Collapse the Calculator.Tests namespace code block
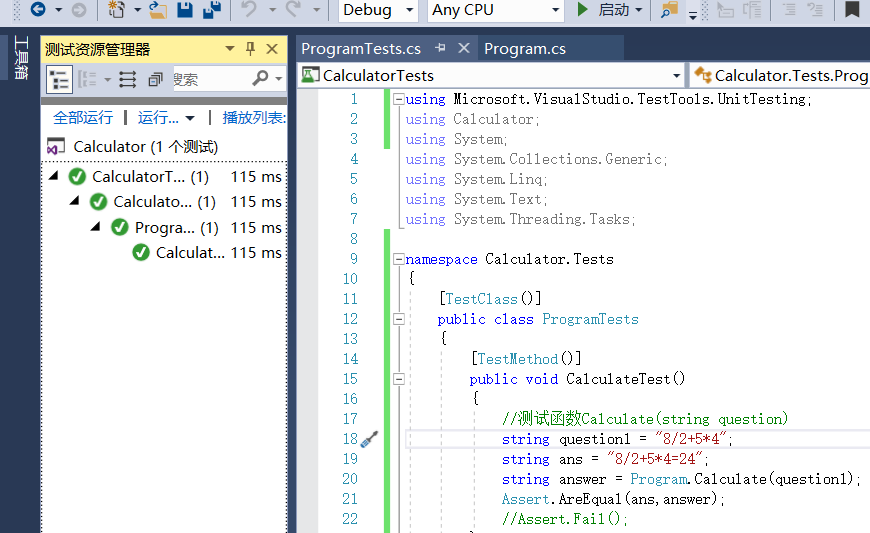The width and height of the screenshot is (870, 533). point(399,259)
